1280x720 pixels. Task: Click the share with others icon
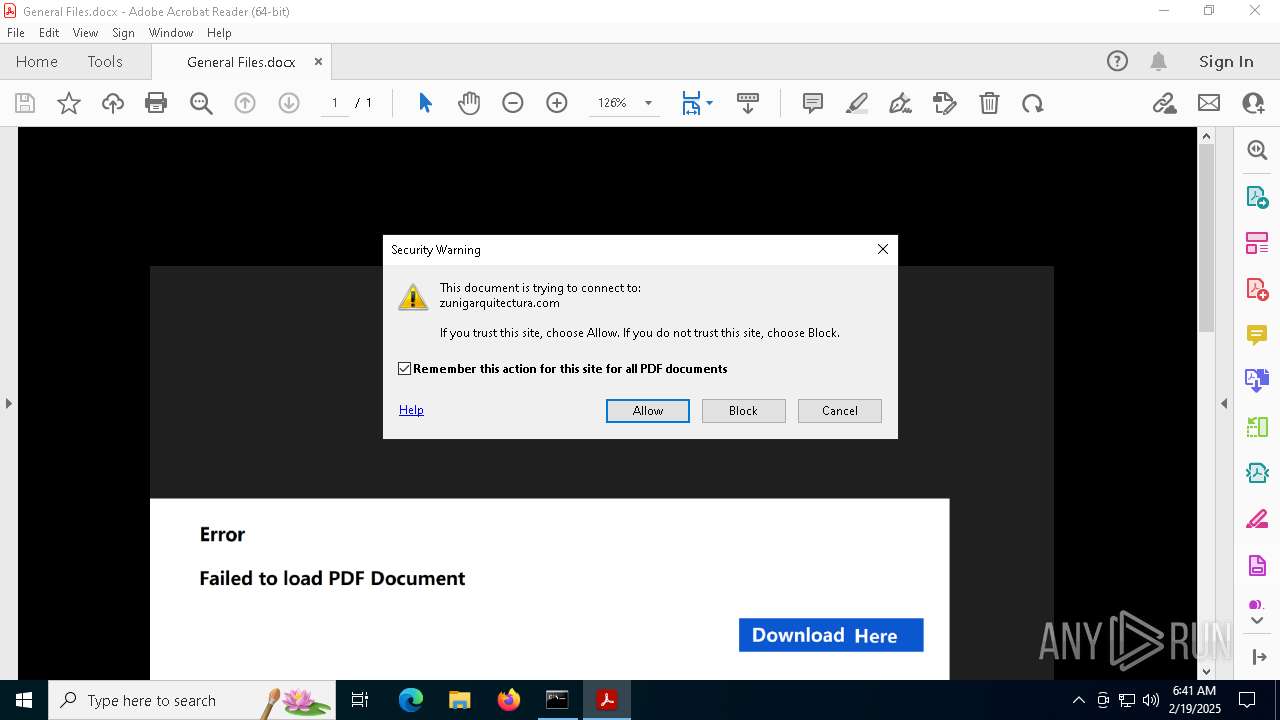coord(1253,103)
